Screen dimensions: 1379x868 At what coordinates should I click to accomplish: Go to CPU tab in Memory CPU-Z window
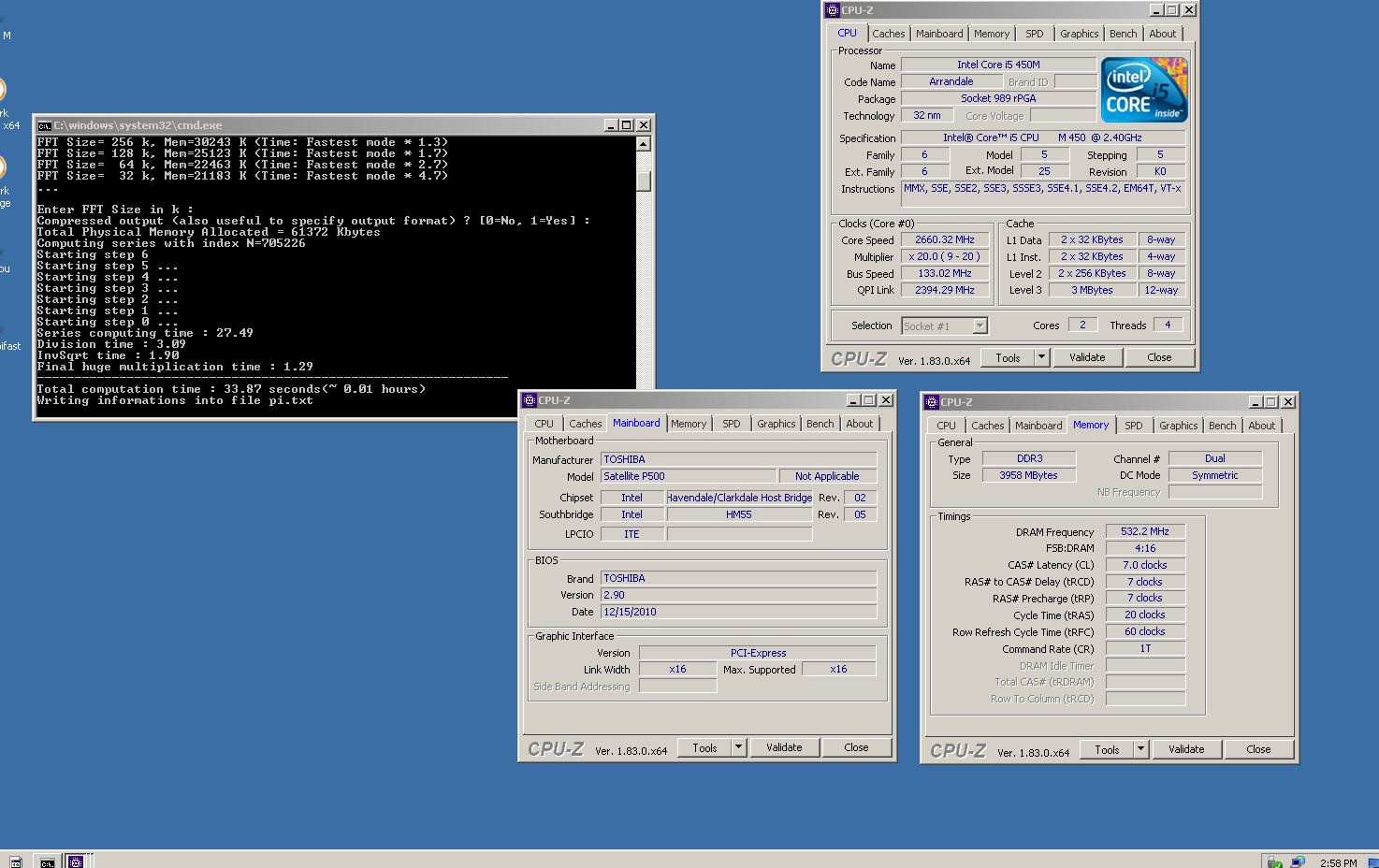[x=946, y=426]
